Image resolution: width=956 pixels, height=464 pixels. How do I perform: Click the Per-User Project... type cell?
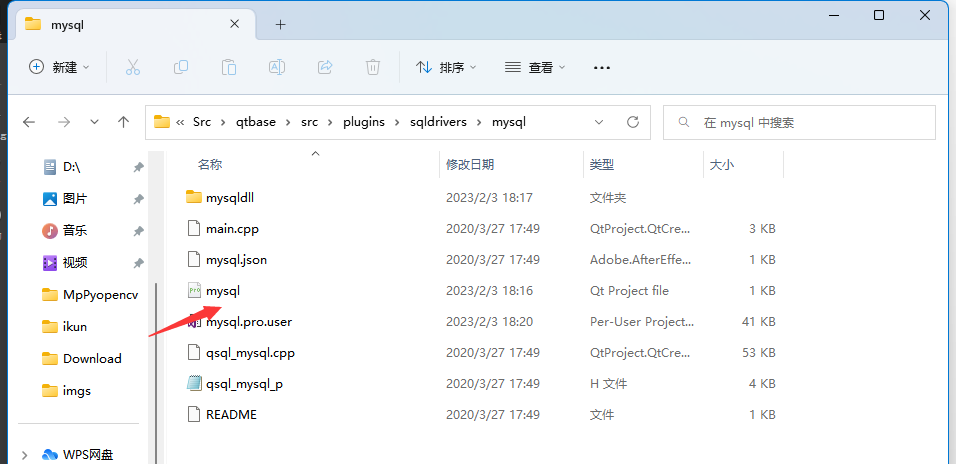click(x=641, y=321)
